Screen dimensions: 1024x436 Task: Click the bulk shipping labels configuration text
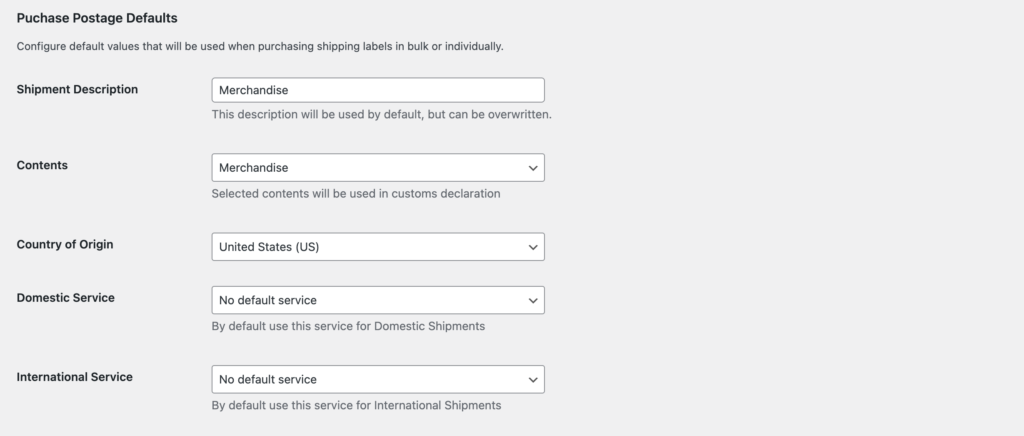point(260,47)
